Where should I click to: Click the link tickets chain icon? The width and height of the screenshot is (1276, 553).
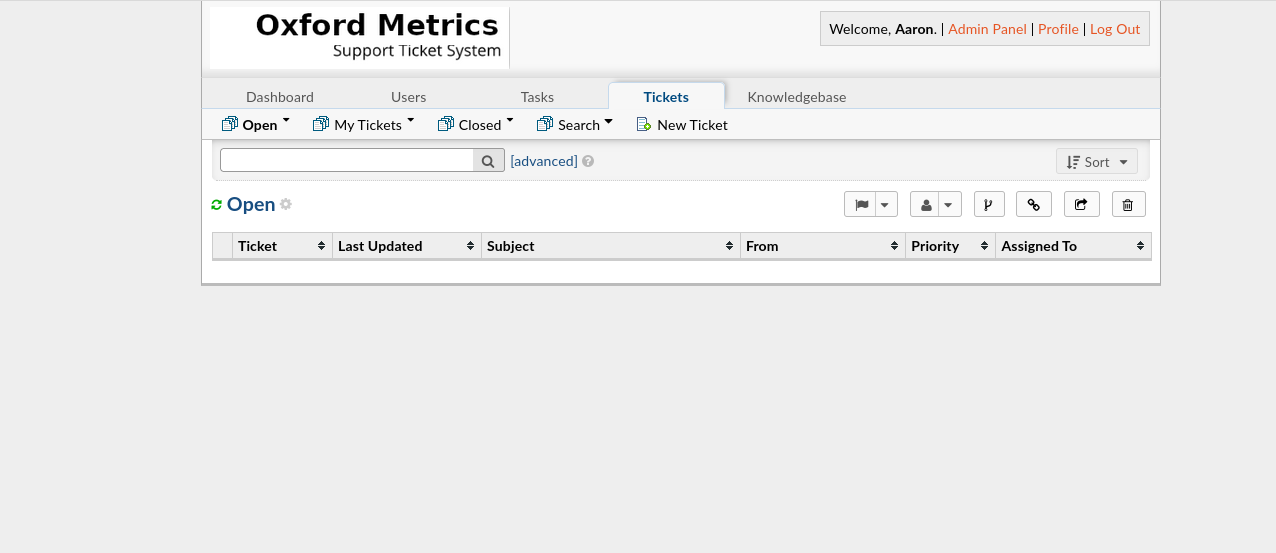click(x=1033, y=204)
